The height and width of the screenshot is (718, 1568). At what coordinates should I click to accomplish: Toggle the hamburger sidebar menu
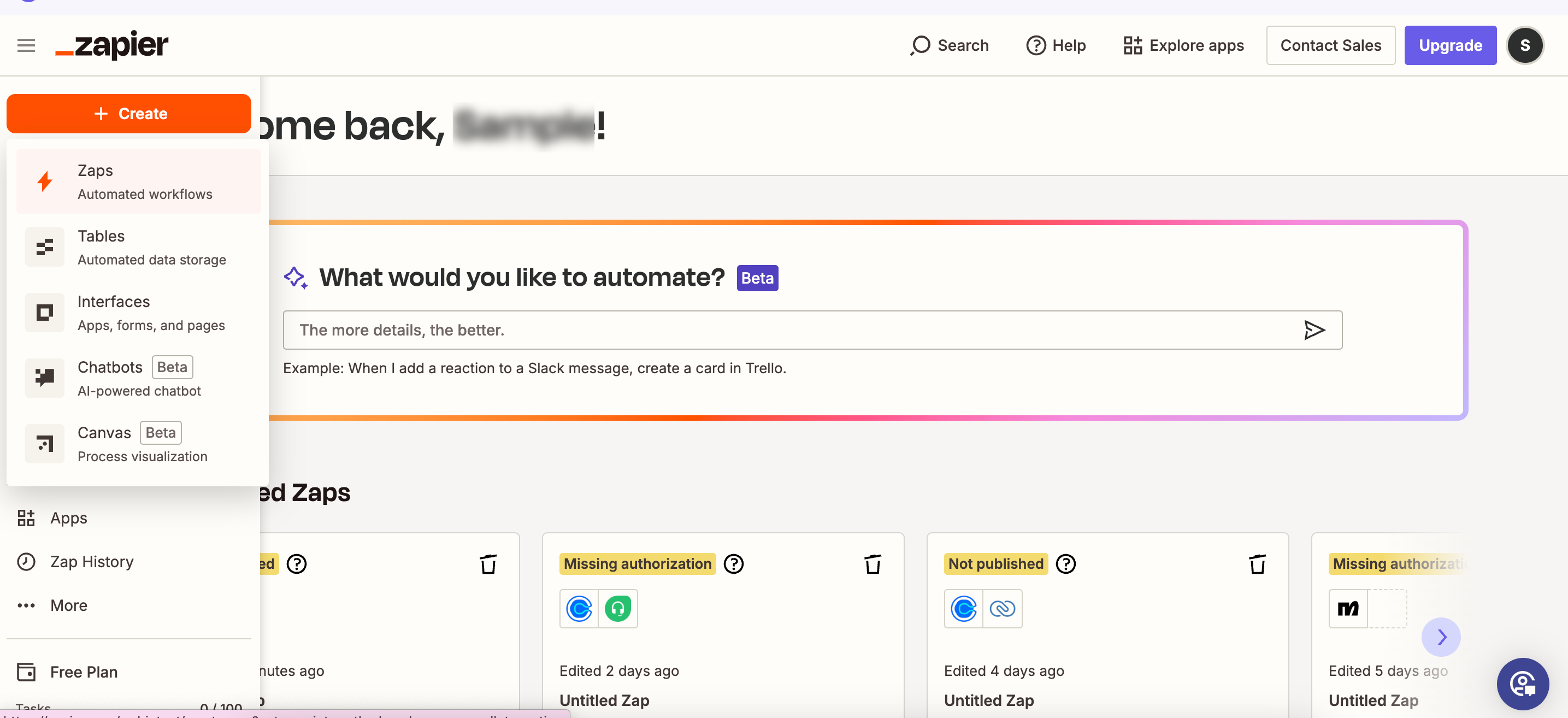pos(26,46)
